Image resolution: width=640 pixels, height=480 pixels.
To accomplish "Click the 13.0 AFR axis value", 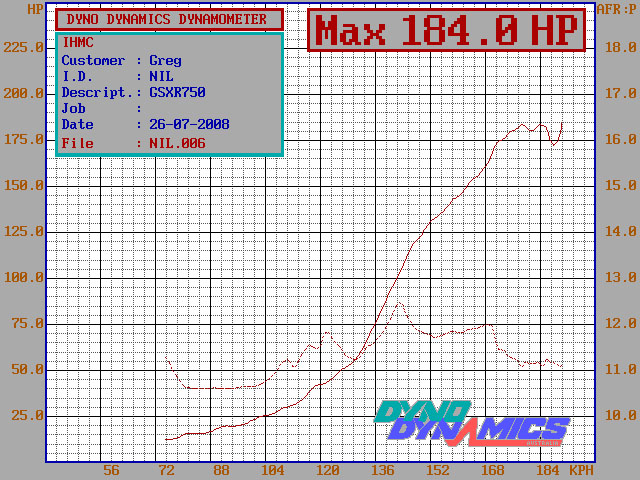I will (x=620, y=278).
